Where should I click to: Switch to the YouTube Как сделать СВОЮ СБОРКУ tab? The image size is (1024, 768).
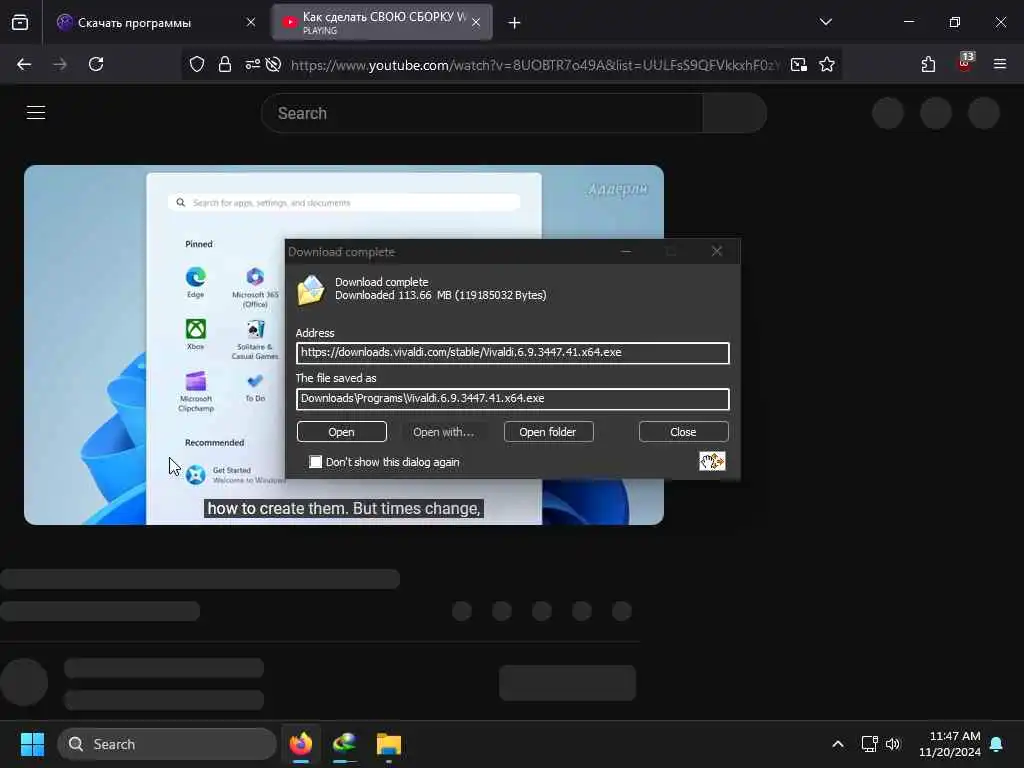pyautogui.click(x=382, y=23)
